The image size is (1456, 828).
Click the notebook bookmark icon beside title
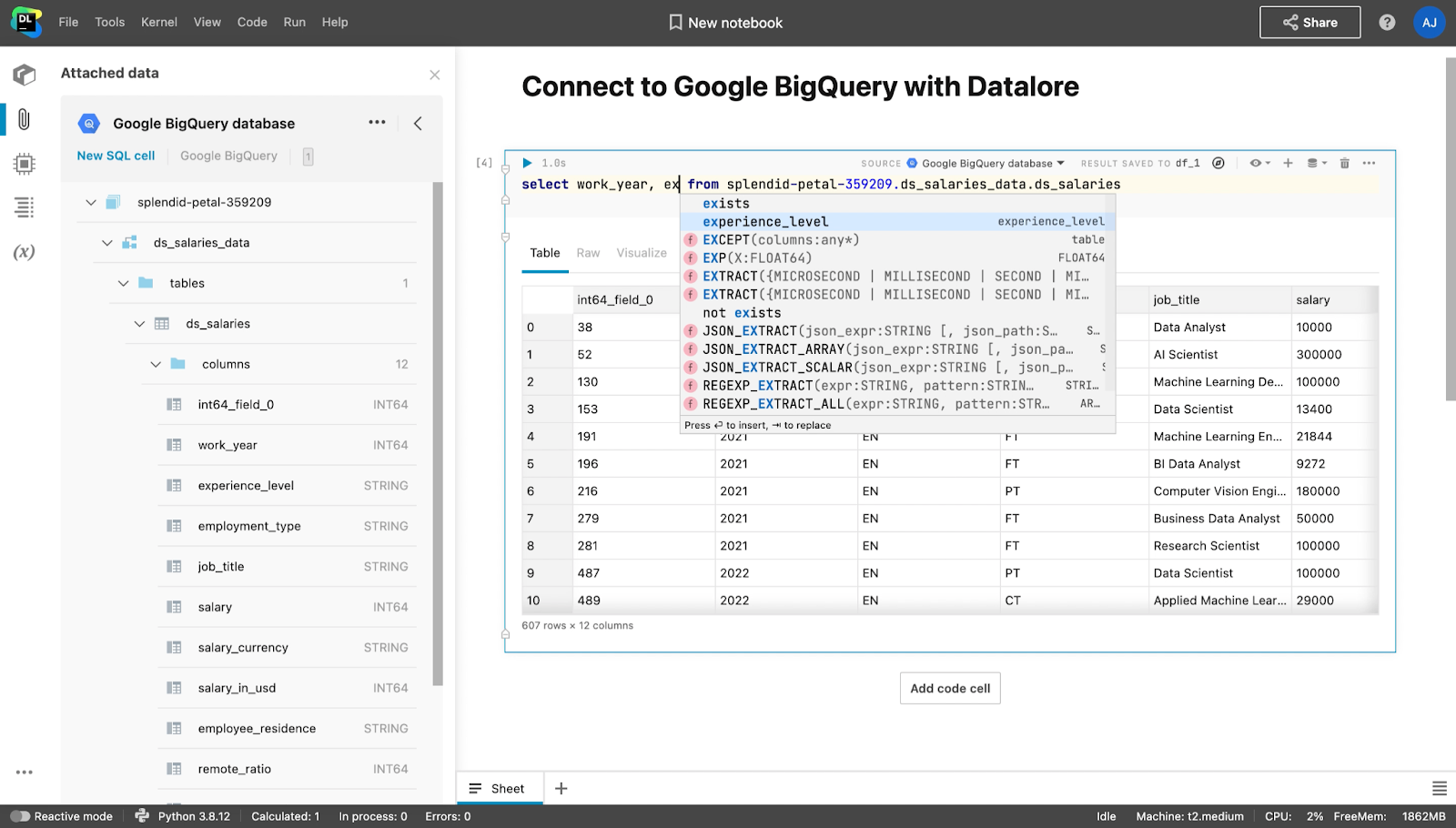675,23
